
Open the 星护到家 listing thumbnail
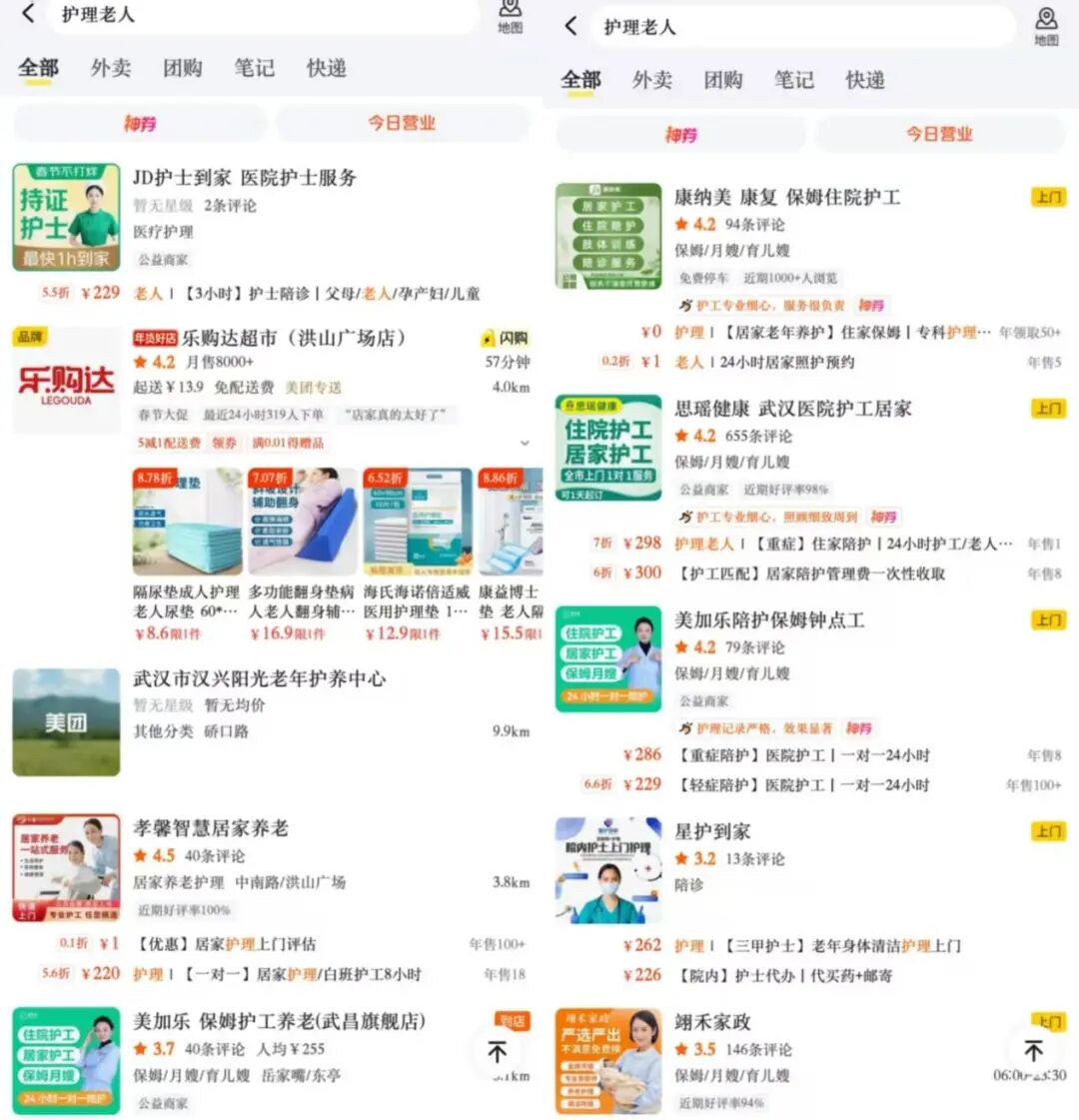click(608, 870)
